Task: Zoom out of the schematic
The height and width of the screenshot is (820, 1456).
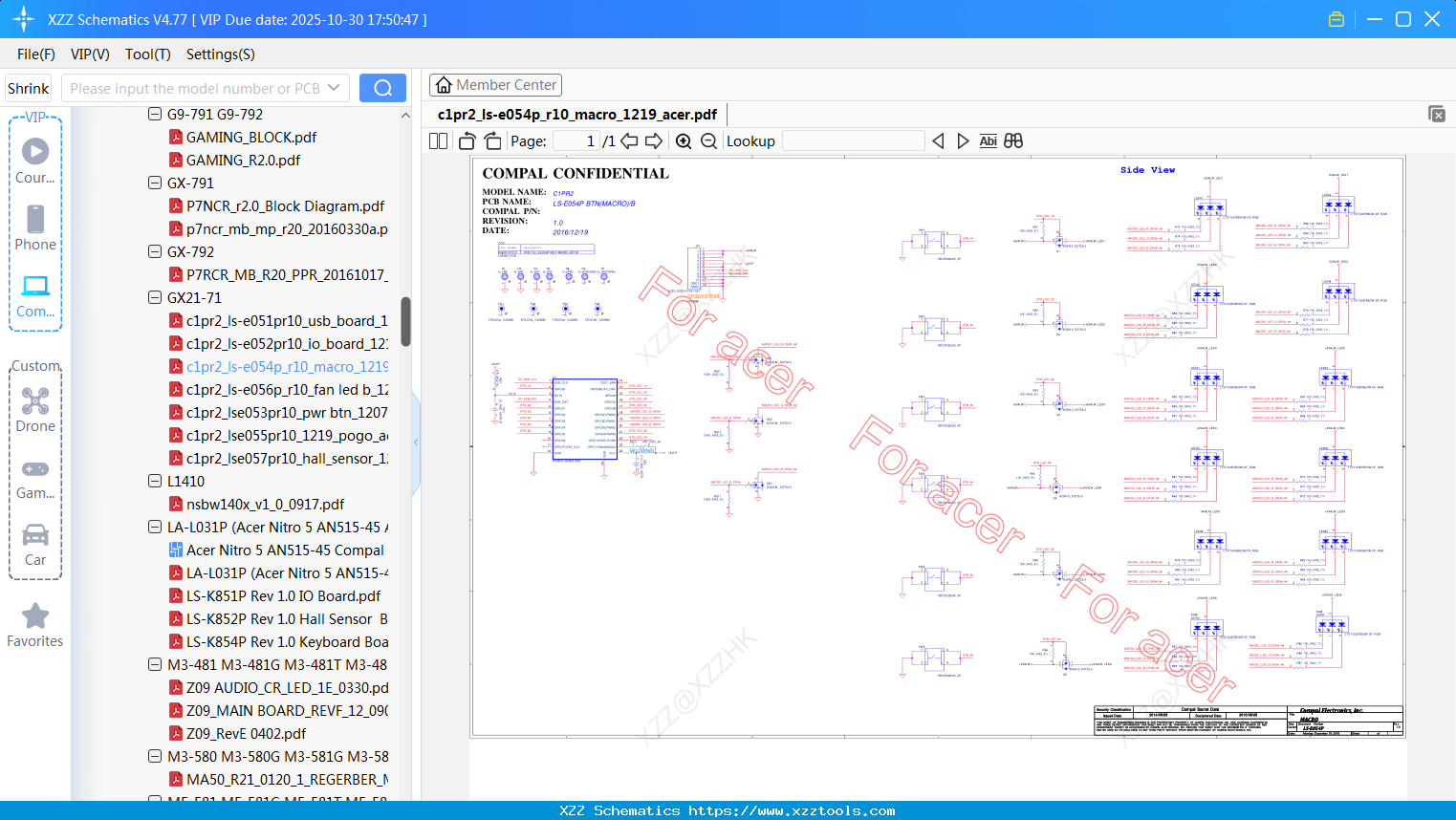Action: [x=708, y=140]
